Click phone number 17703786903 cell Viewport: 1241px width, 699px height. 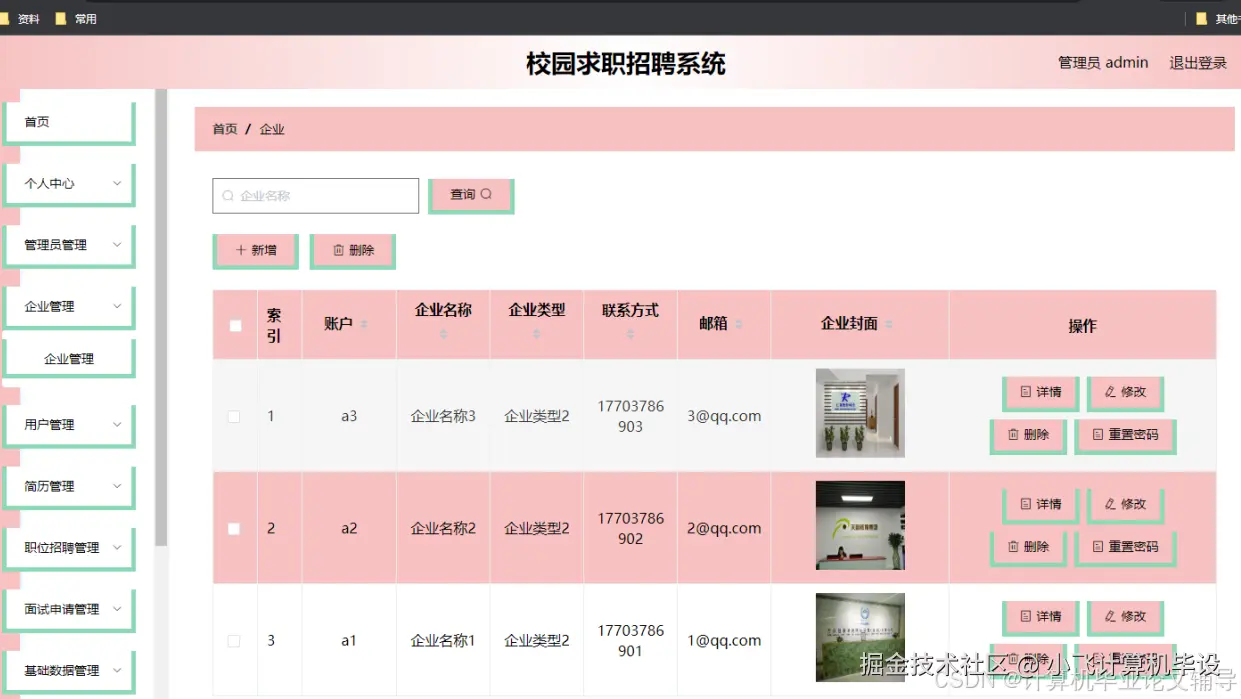[x=631, y=416]
